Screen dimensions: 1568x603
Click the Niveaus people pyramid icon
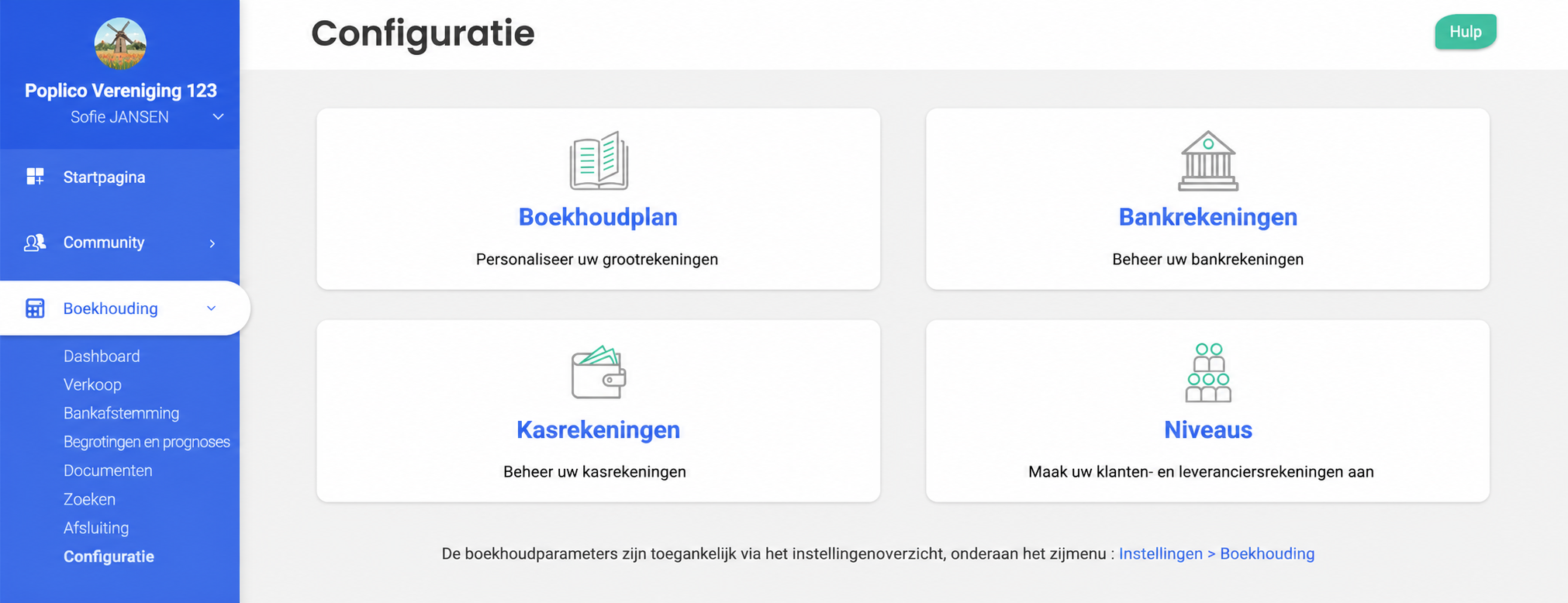[1208, 373]
